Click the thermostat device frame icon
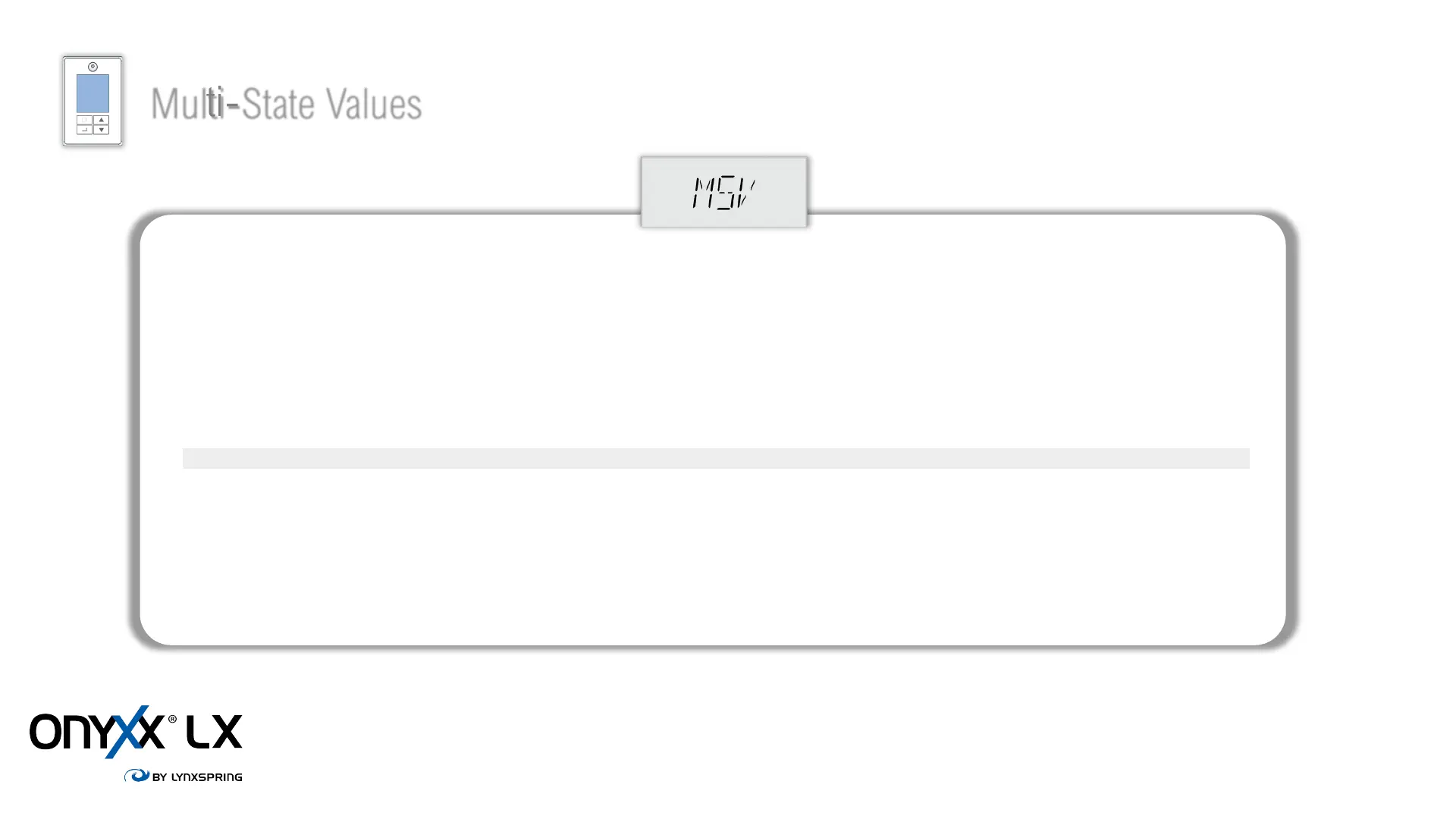The height and width of the screenshot is (819, 1456). (x=93, y=100)
